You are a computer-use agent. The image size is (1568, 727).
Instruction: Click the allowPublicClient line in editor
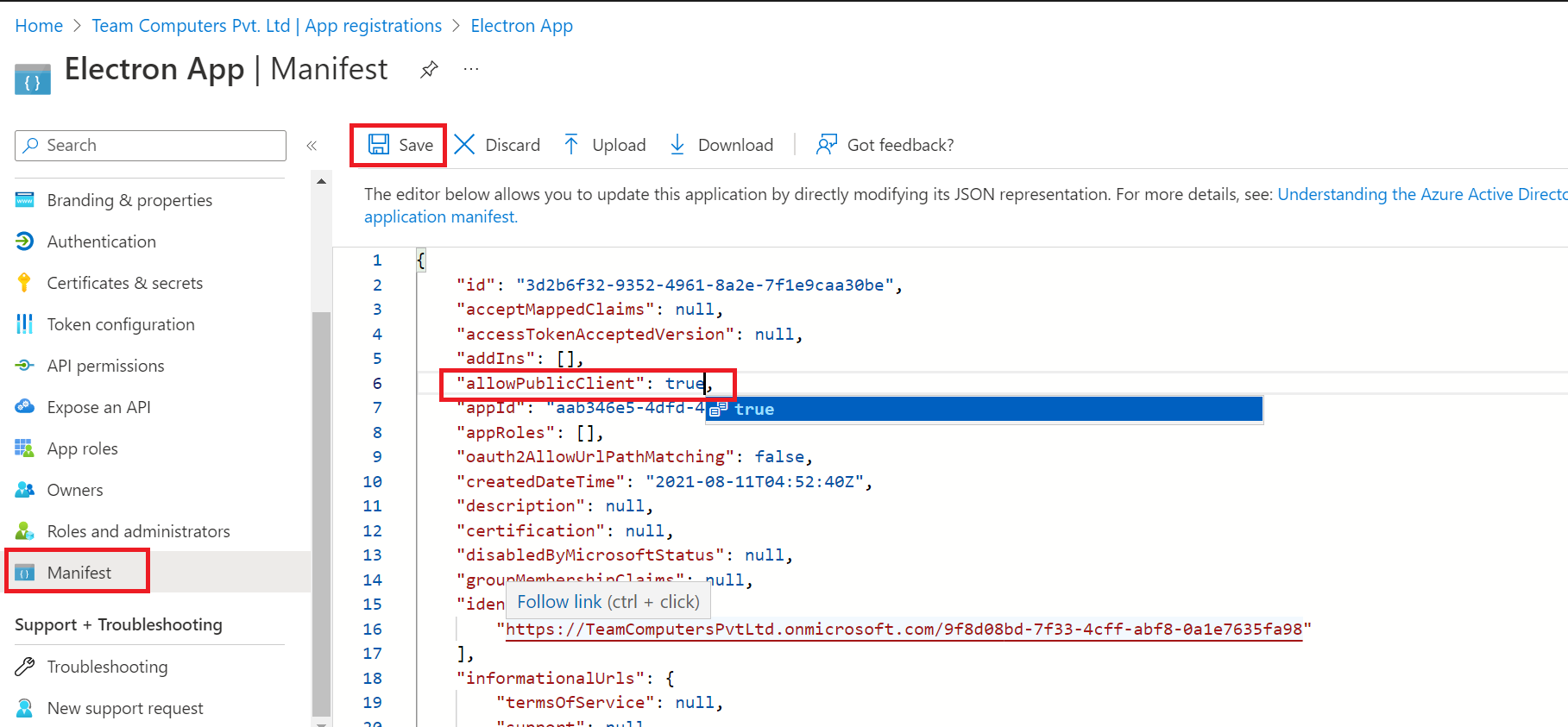pos(583,383)
